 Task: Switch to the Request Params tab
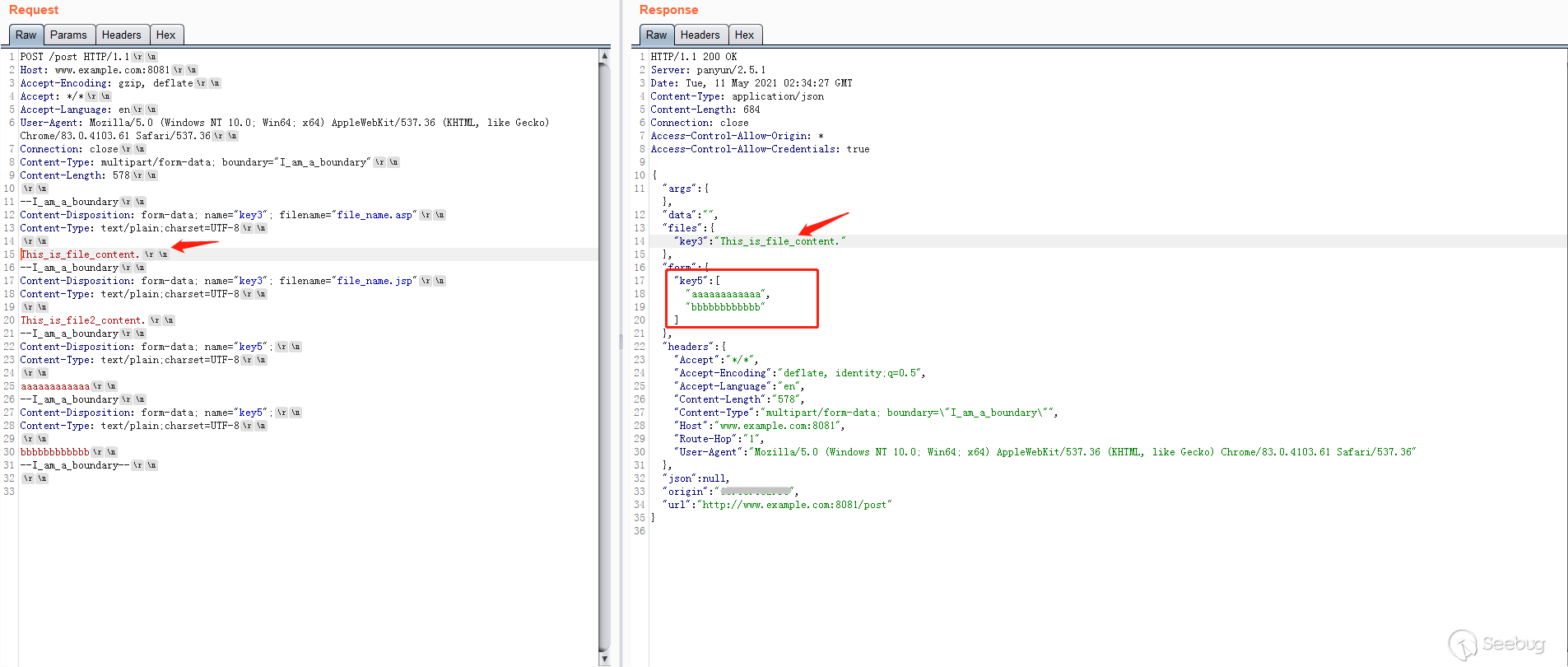coord(68,35)
